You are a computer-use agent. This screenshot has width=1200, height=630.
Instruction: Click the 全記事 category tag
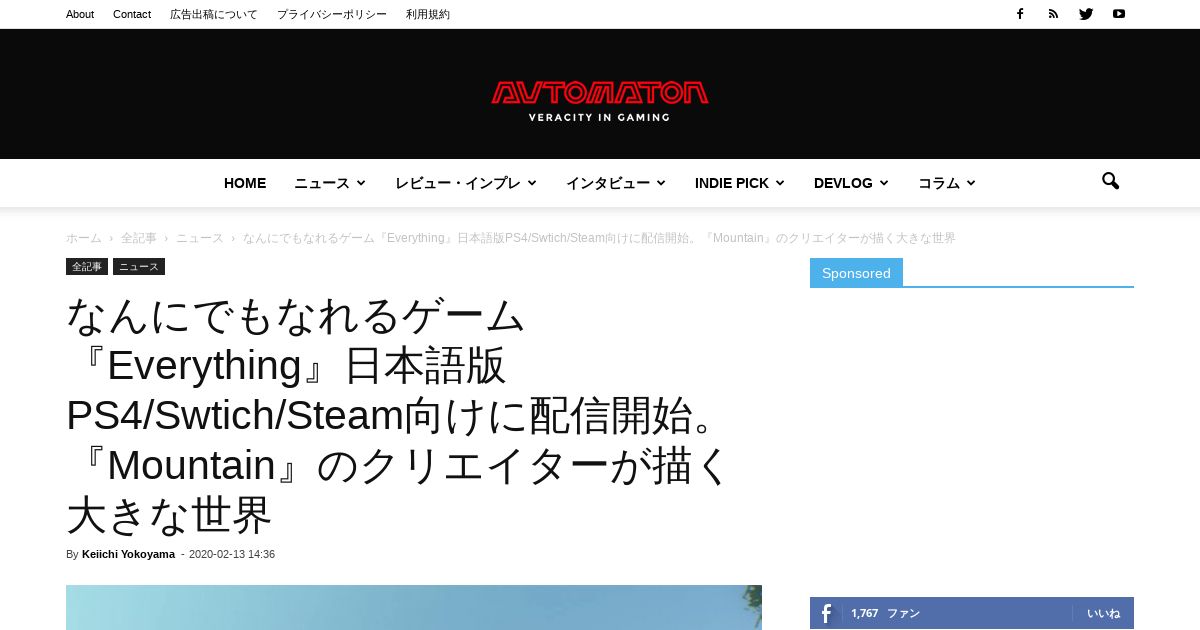87,267
